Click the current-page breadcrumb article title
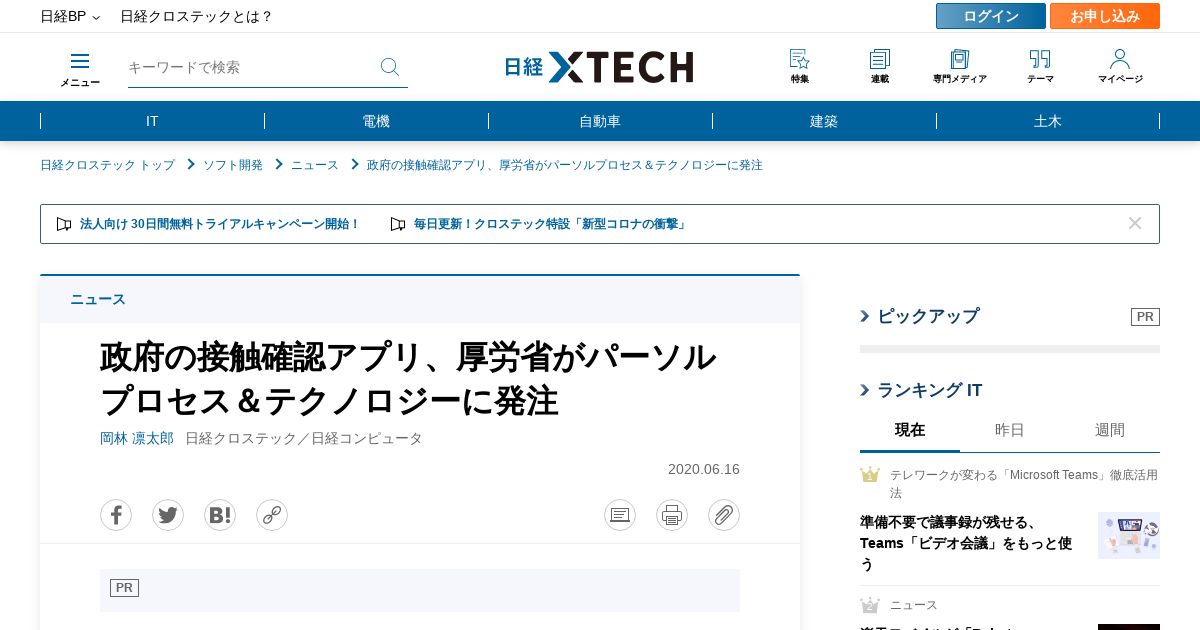 click(565, 165)
